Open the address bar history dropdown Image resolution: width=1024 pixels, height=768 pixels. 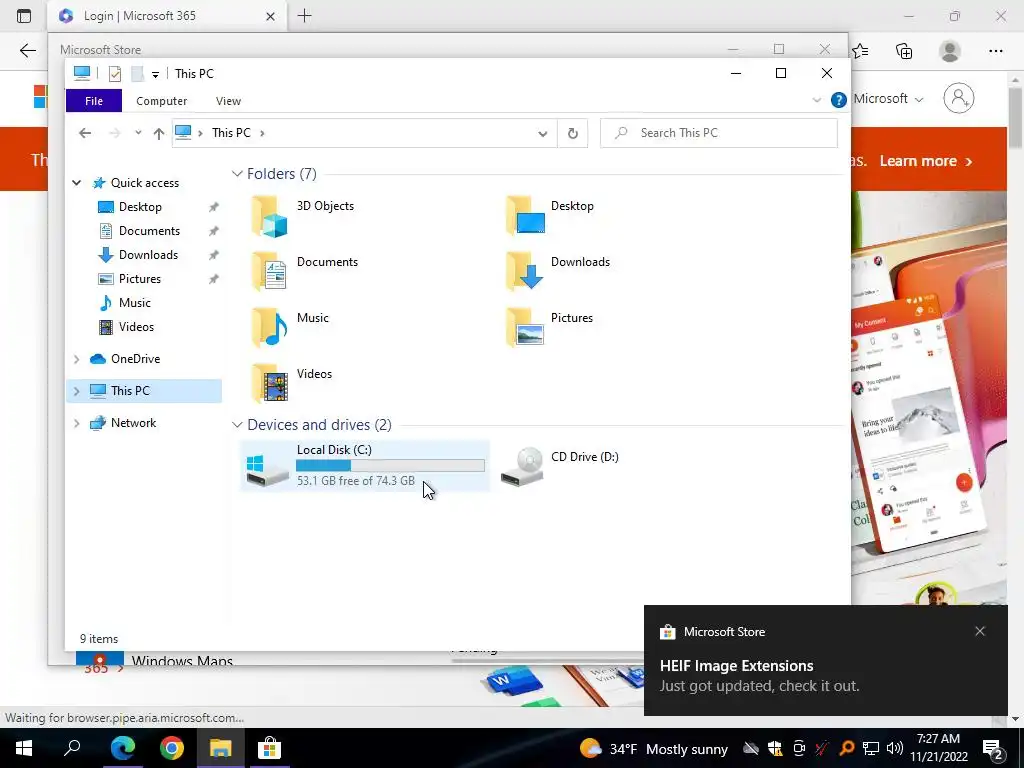[542, 133]
